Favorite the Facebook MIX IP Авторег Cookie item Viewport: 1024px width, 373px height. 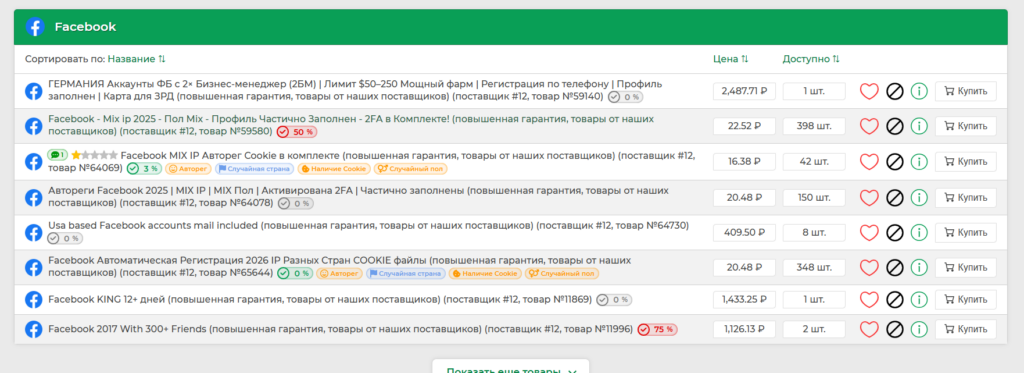[x=869, y=162]
